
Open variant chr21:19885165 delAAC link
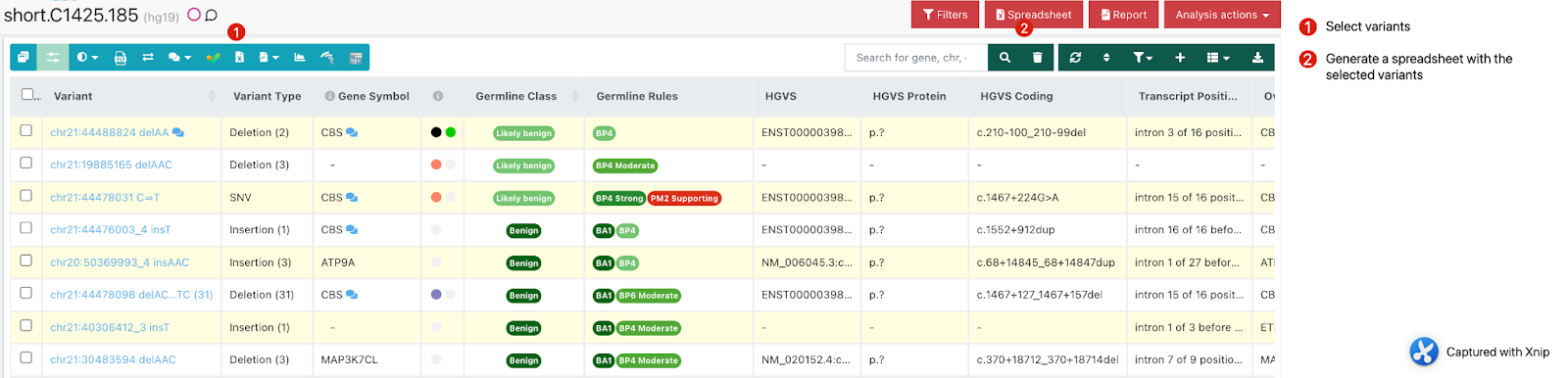[111, 165]
